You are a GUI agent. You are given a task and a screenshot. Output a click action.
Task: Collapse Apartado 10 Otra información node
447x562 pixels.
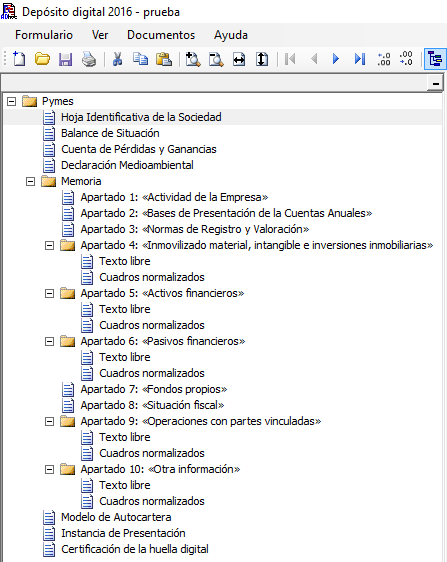pos(49,470)
